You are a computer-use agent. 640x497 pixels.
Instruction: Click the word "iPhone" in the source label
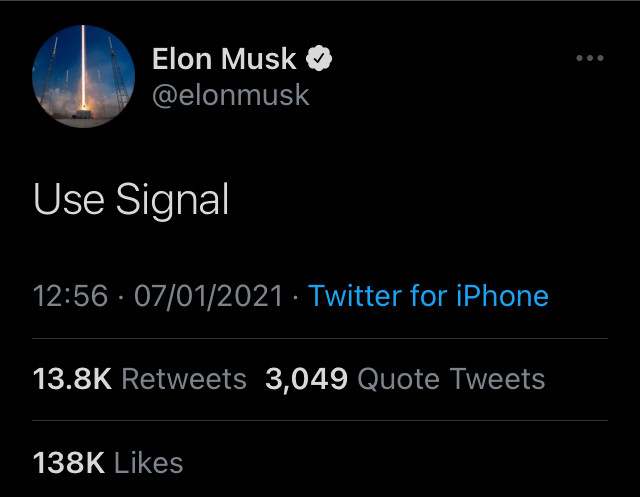click(502, 295)
